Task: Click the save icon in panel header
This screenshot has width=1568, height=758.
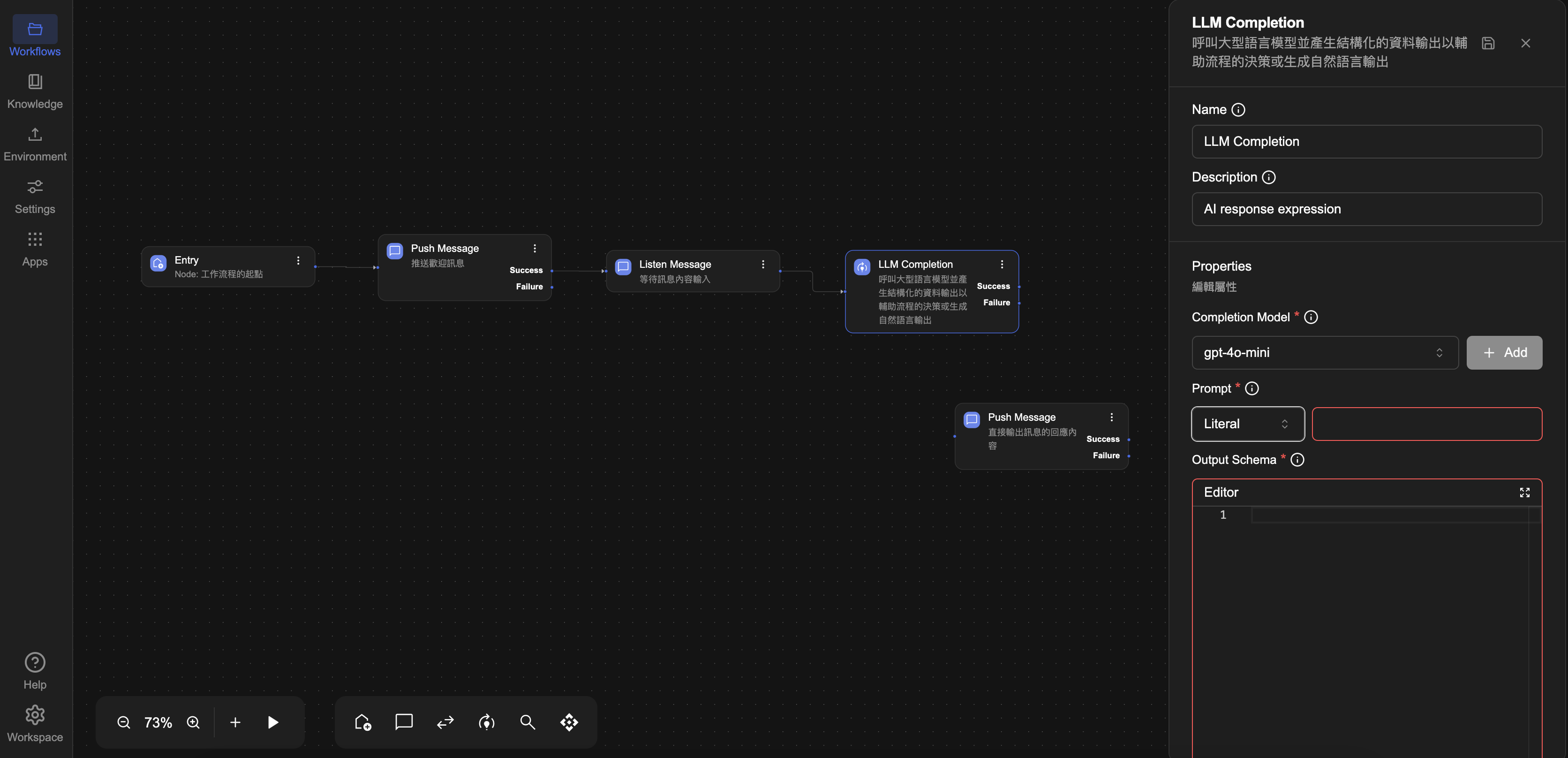Action: click(1488, 43)
